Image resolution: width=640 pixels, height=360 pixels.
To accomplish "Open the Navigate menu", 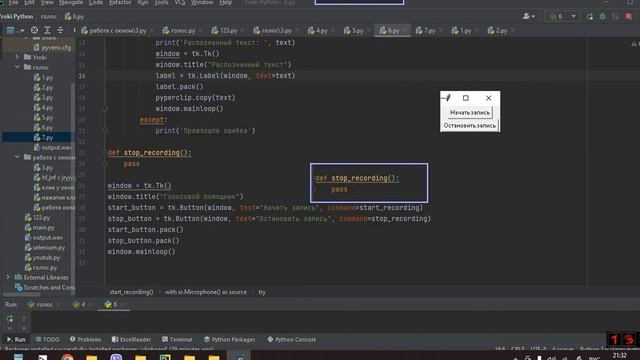I will [x=71, y=2].
